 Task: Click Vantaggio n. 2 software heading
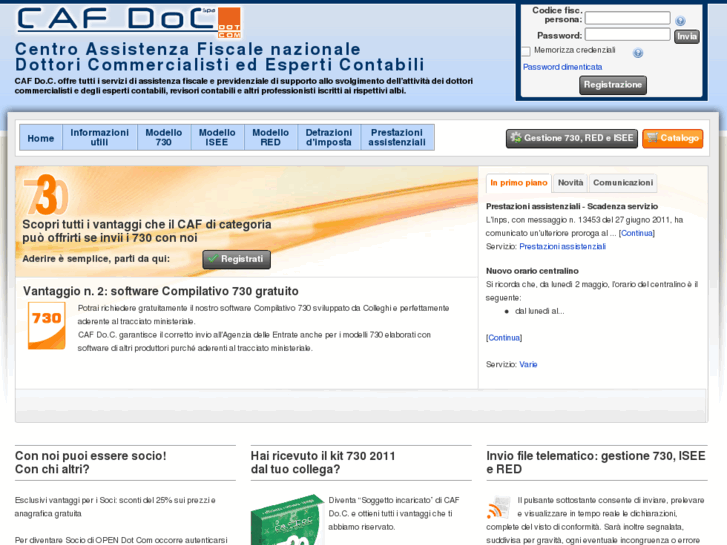(x=161, y=291)
